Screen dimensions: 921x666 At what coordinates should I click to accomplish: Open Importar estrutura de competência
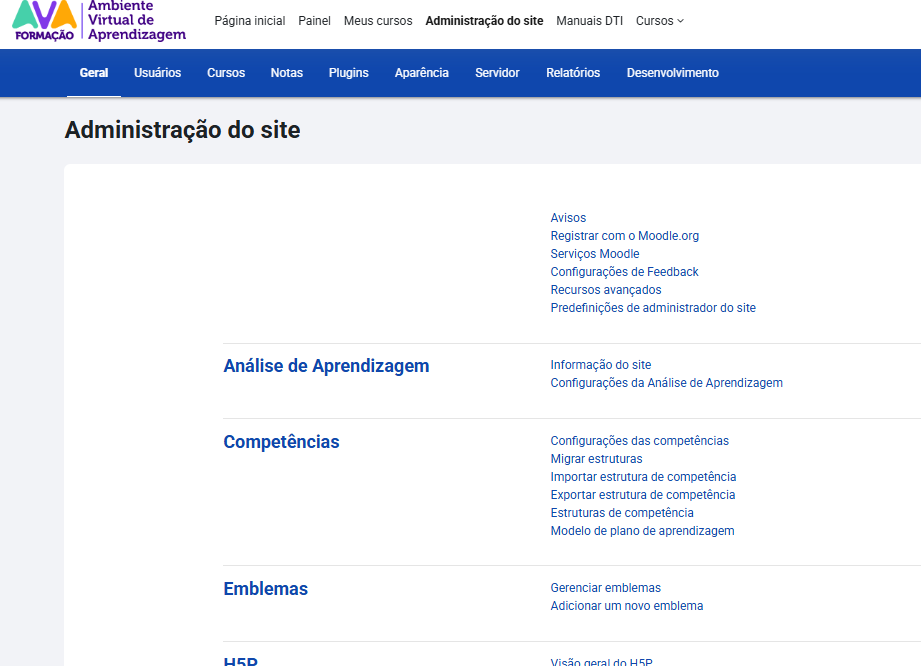(643, 477)
